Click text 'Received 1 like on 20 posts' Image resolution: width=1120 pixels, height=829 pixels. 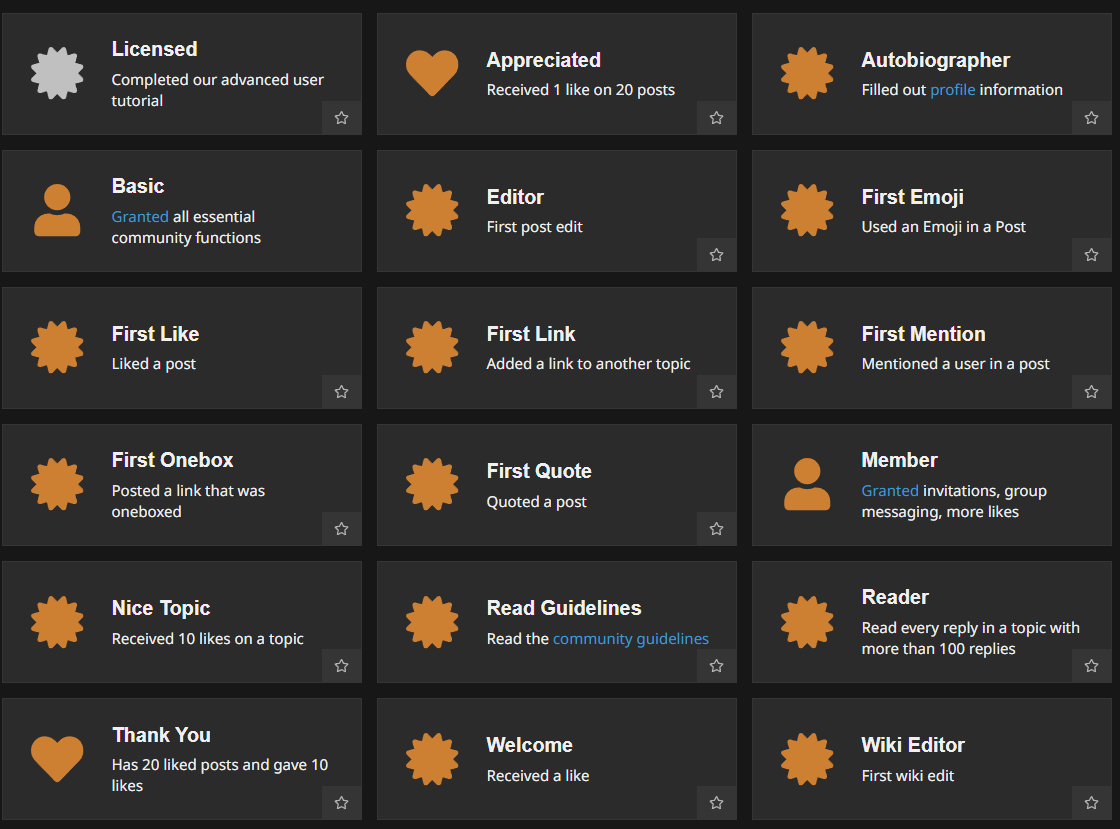(581, 90)
